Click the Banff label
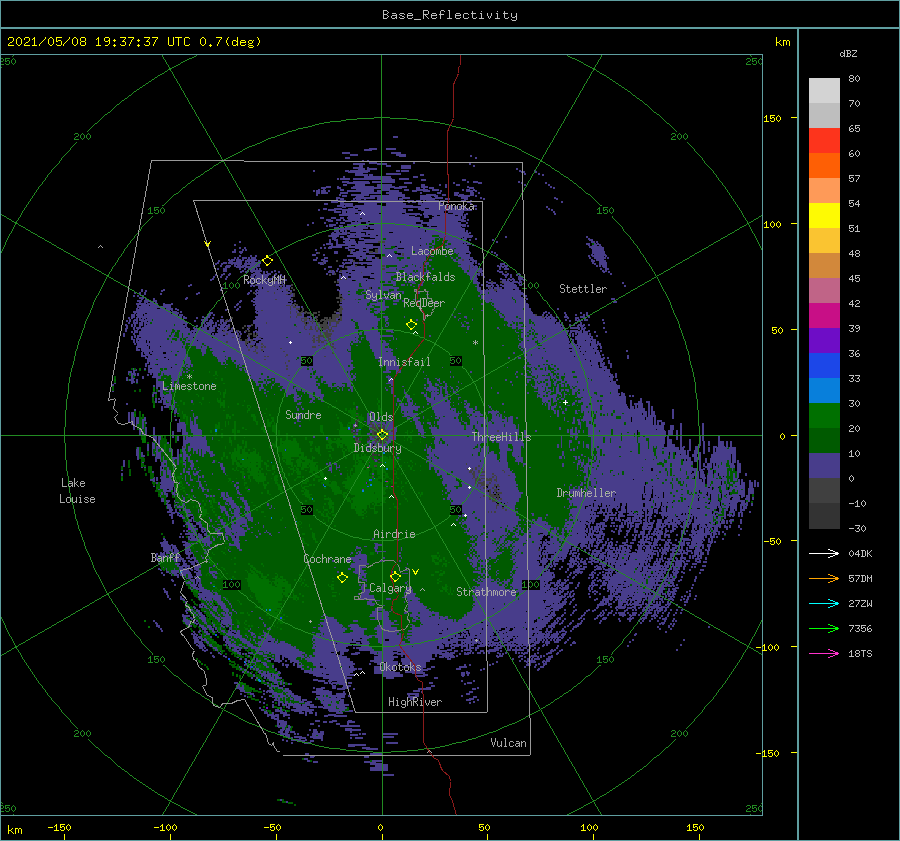This screenshot has width=900, height=841. click(165, 557)
